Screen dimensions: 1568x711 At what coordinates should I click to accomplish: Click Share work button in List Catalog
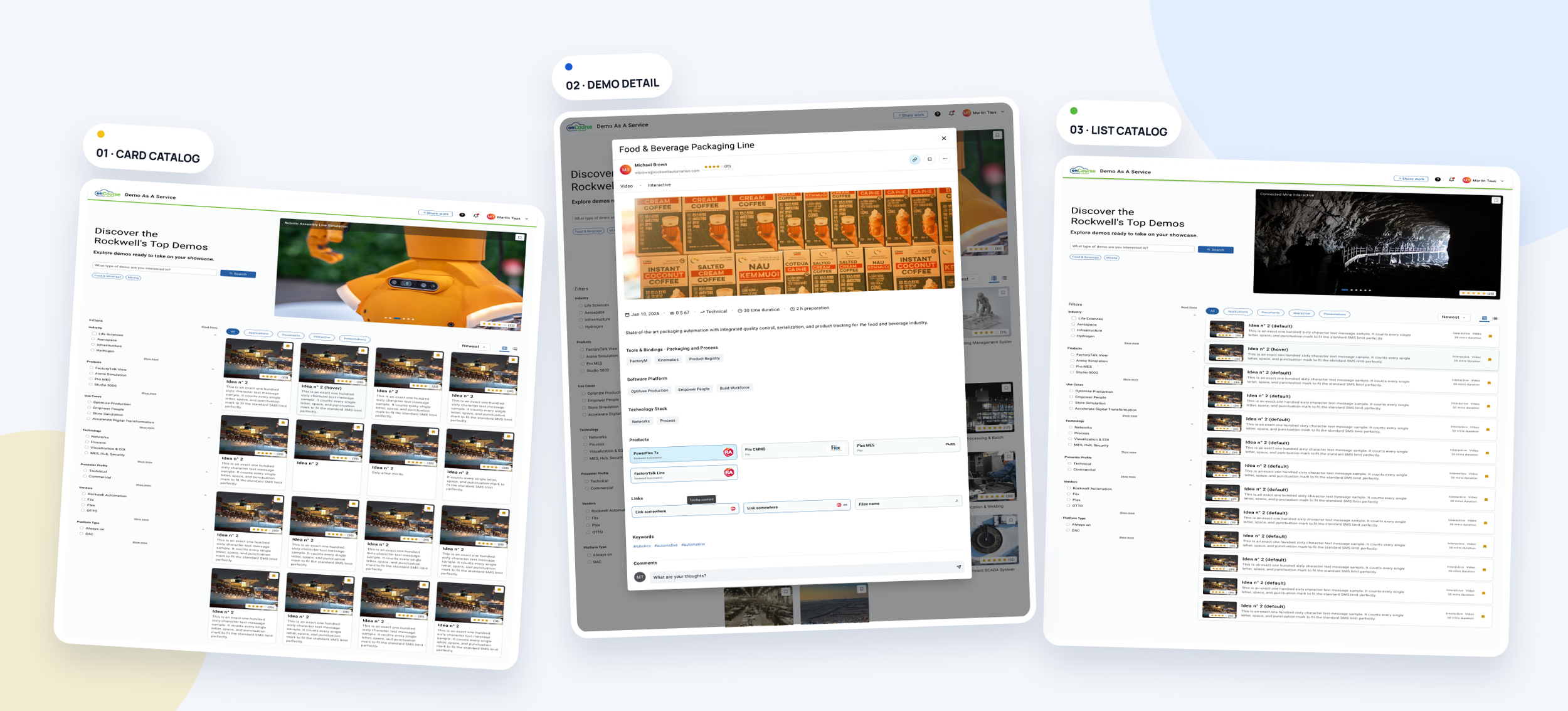tap(1411, 179)
